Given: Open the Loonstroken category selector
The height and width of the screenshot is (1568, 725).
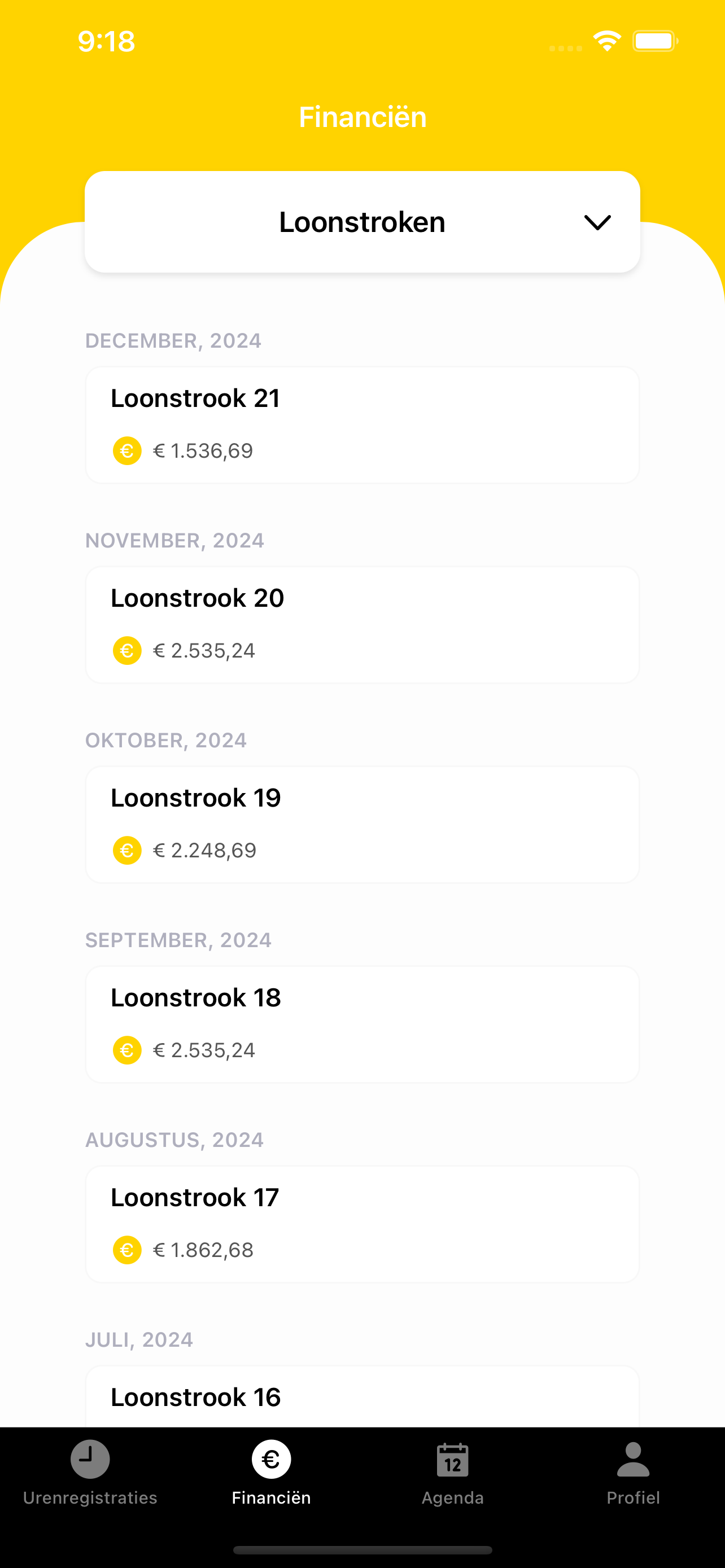Looking at the screenshot, I should 362,222.
